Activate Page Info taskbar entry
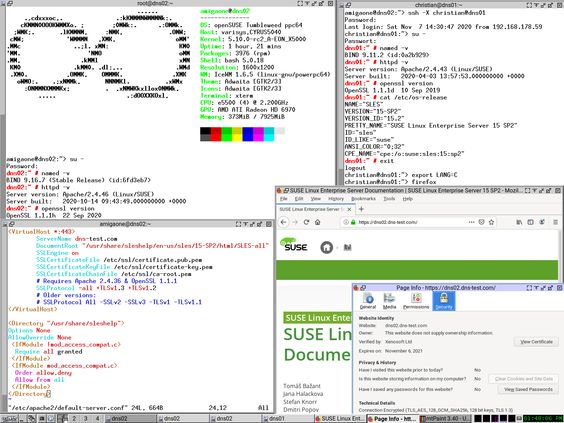 pos(392,419)
